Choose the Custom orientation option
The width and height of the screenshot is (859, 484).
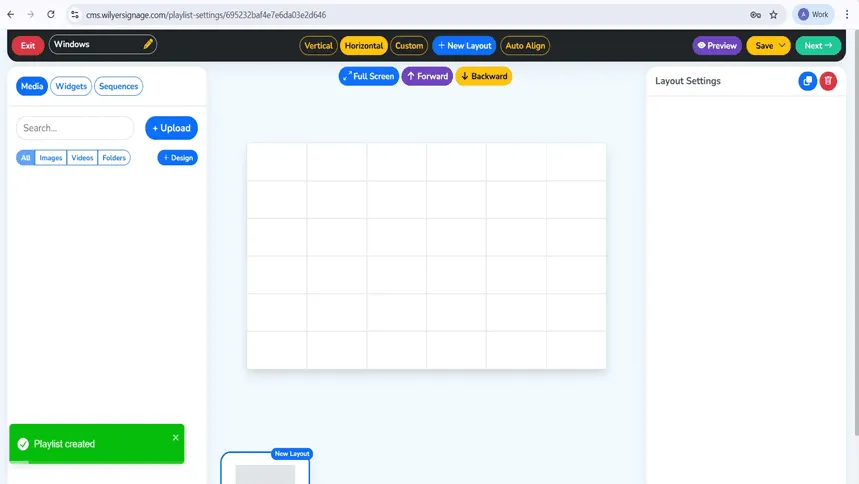pyautogui.click(x=409, y=45)
